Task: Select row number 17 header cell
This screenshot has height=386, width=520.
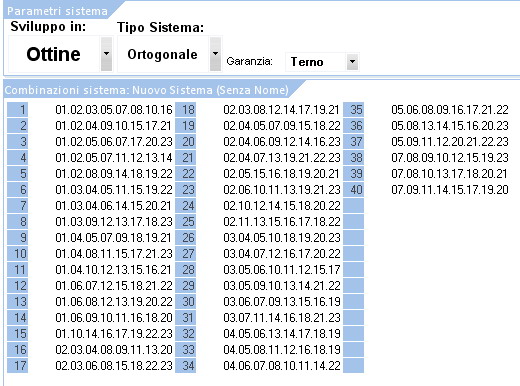Action: tap(17, 366)
